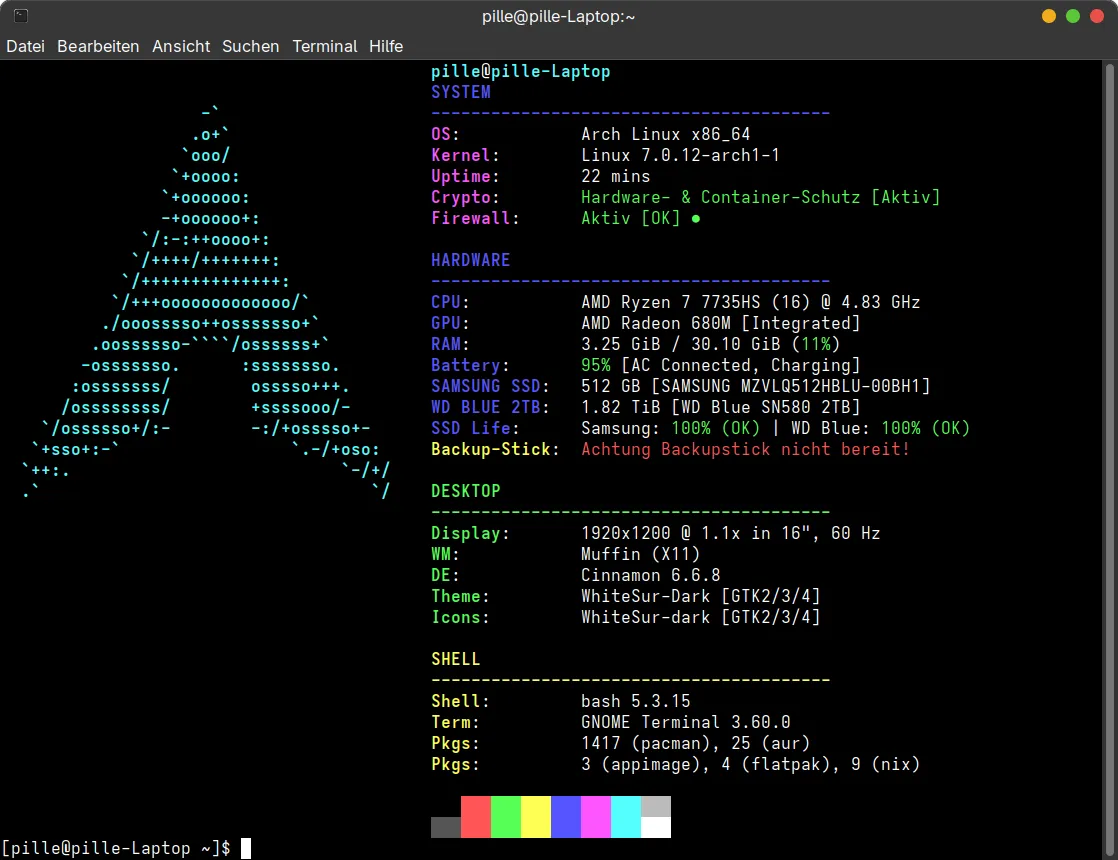This screenshot has height=860, width=1118.
Task: Click the 'Backup-Stick:' label
Action: click(496, 449)
